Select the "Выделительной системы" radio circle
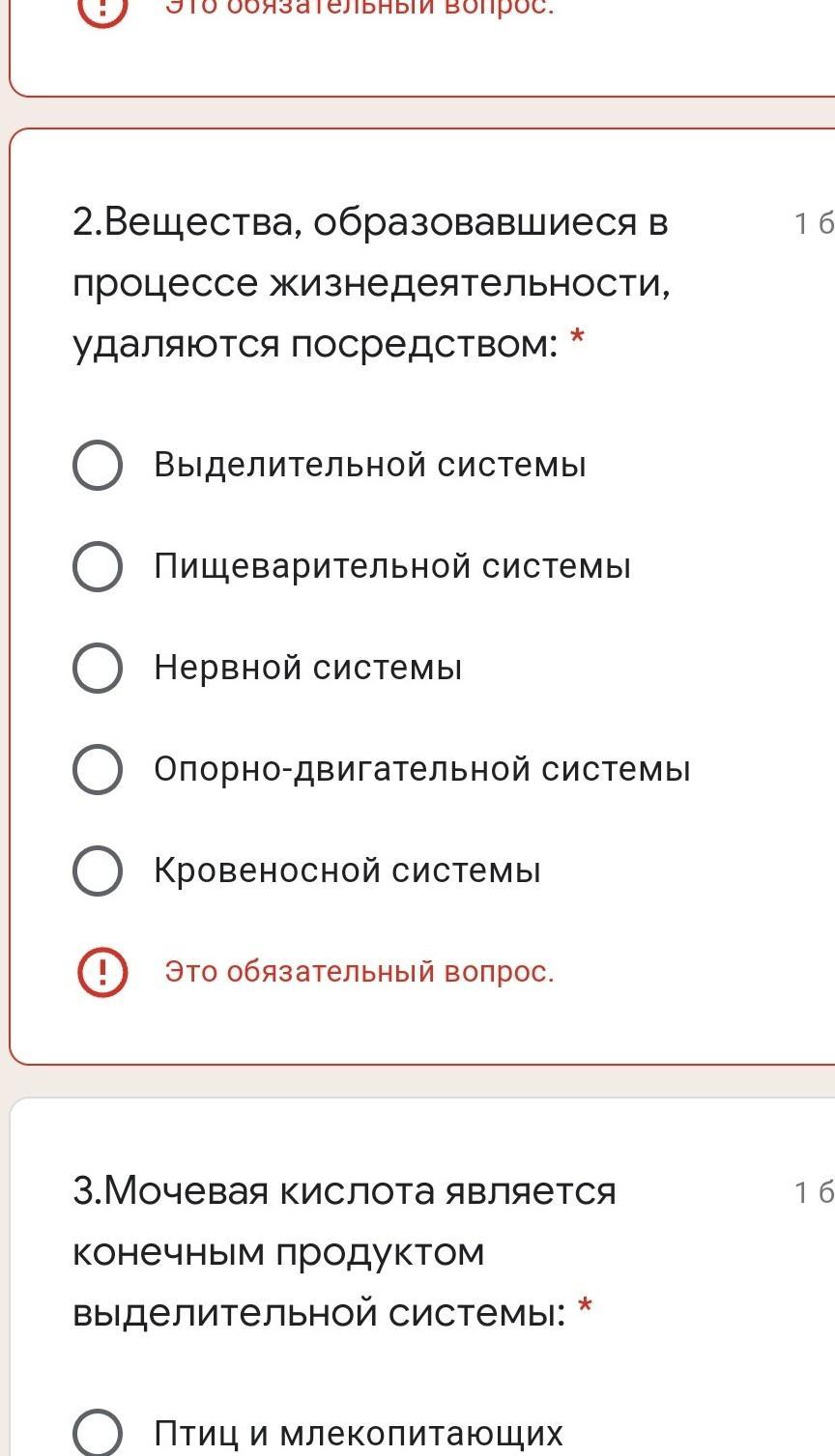 click(98, 465)
